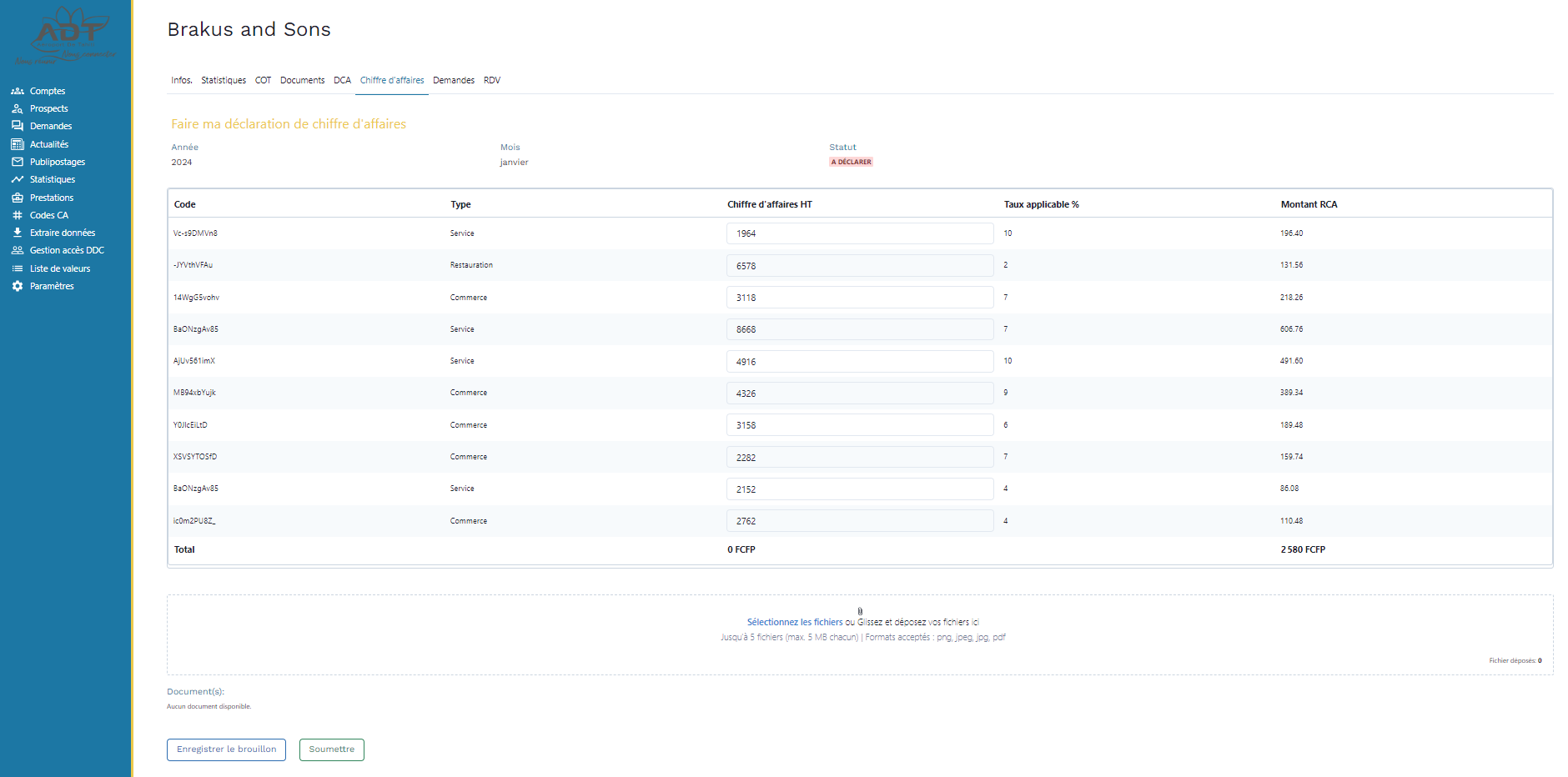Click the 2 580 FCFP total amount
The image size is (1568, 777).
[1303, 549]
